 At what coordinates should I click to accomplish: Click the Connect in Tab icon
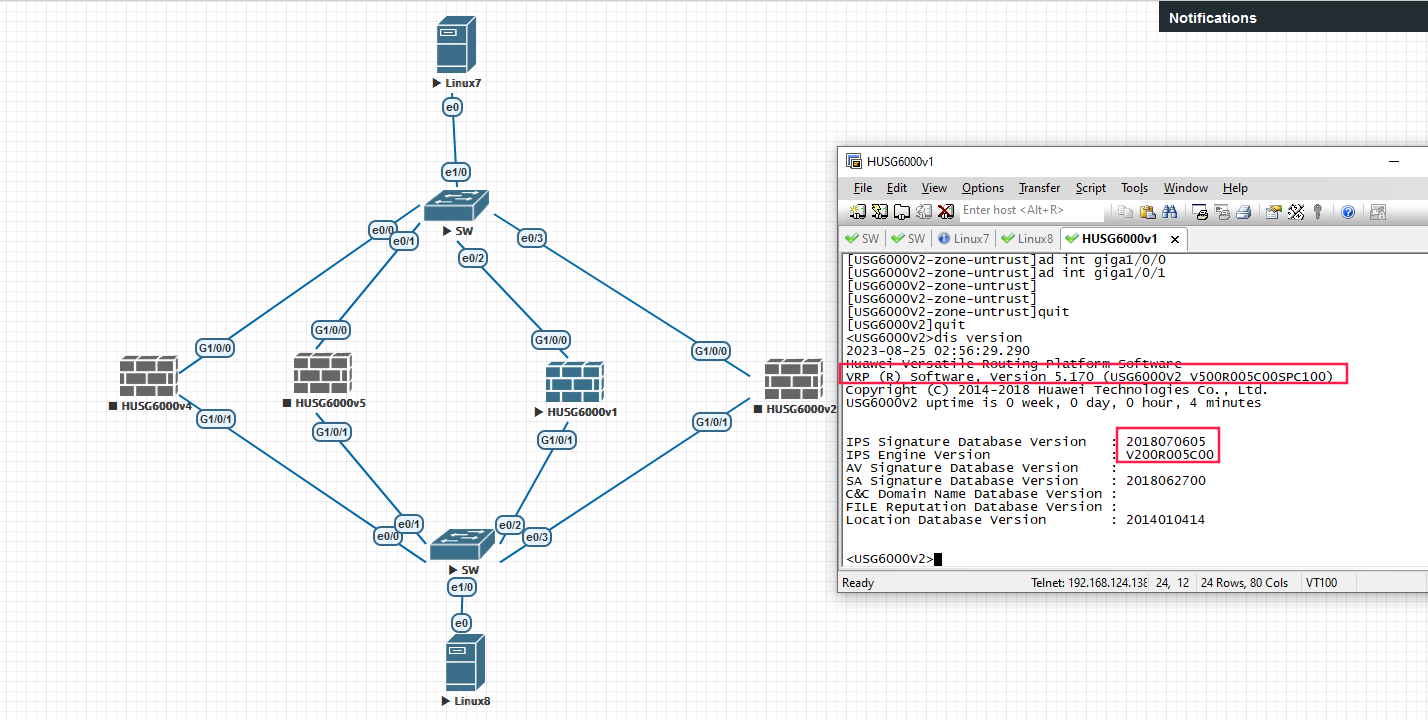901,211
